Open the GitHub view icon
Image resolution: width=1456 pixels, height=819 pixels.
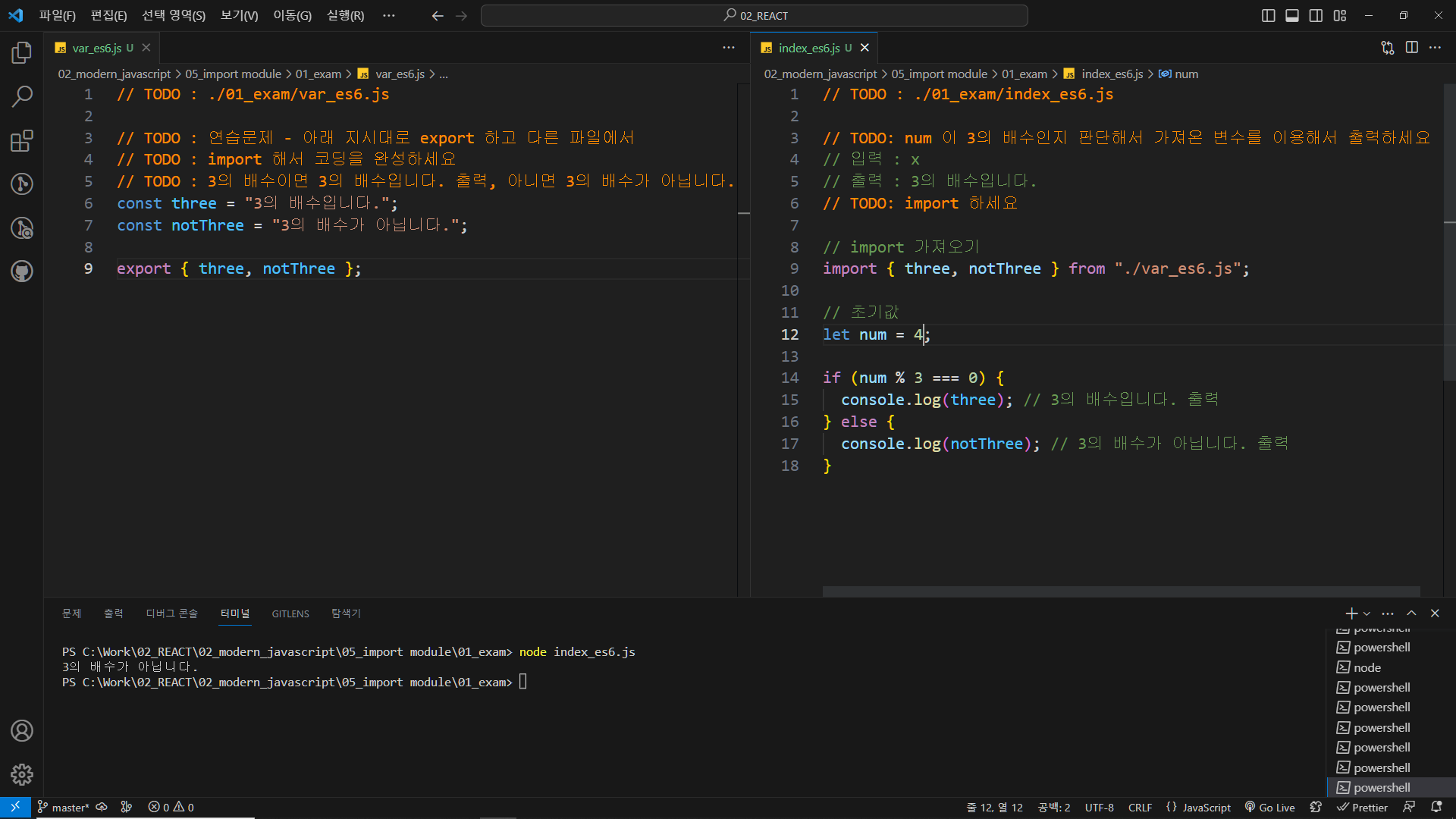click(x=22, y=271)
